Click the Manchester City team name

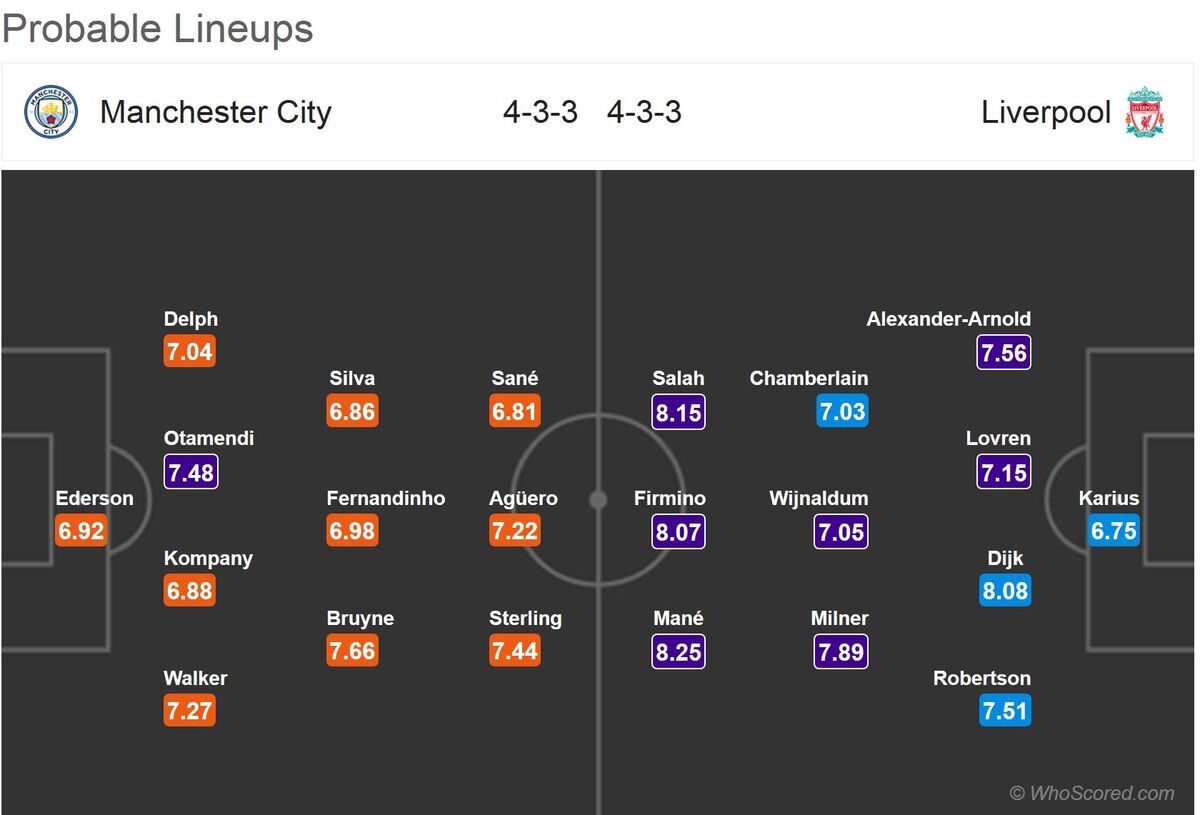215,112
